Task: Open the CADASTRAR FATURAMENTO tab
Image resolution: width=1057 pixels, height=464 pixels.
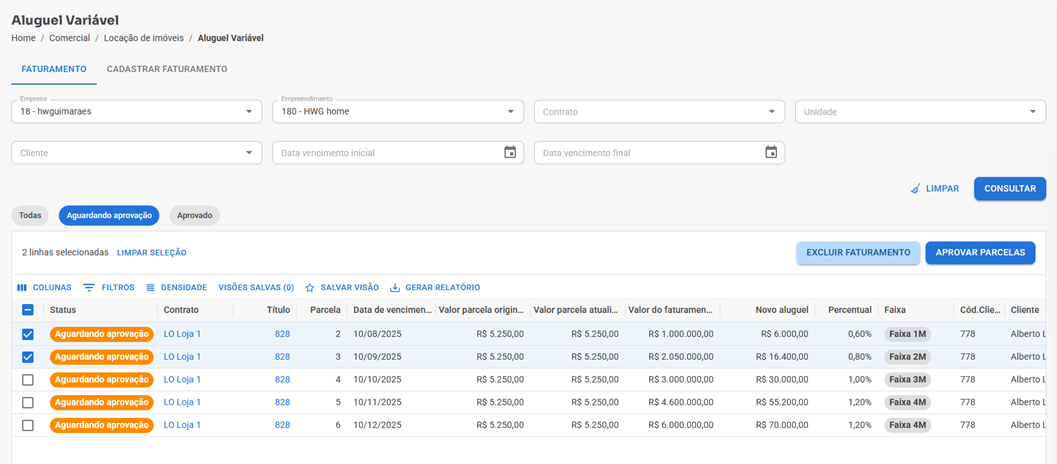Action: 167,69
